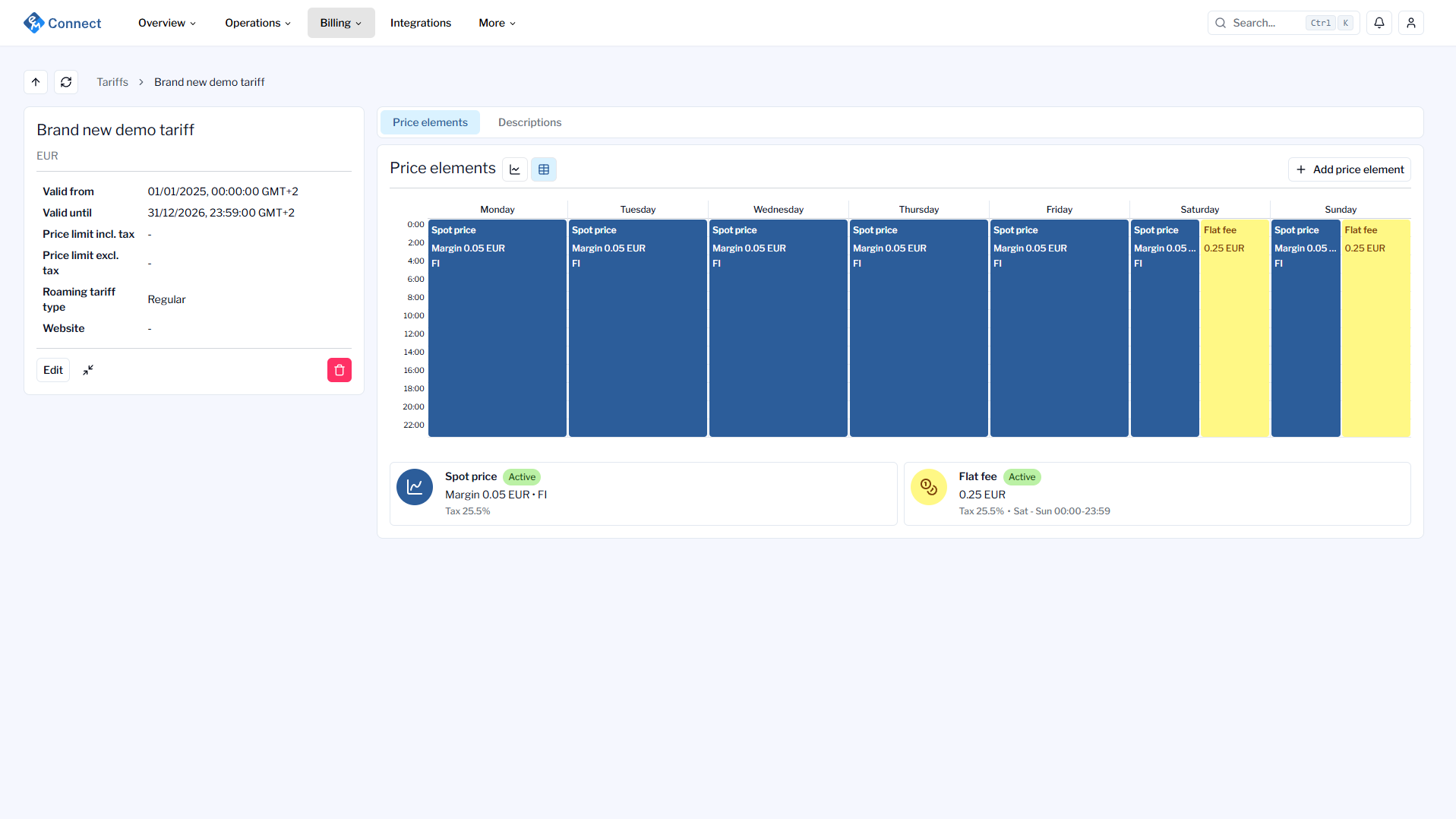The width and height of the screenshot is (1456, 819).
Task: Collapse the tariff details panel
Action: pos(88,370)
